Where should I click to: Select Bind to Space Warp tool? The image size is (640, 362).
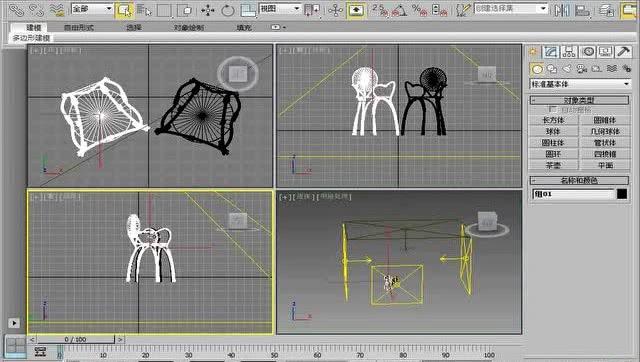point(56,10)
